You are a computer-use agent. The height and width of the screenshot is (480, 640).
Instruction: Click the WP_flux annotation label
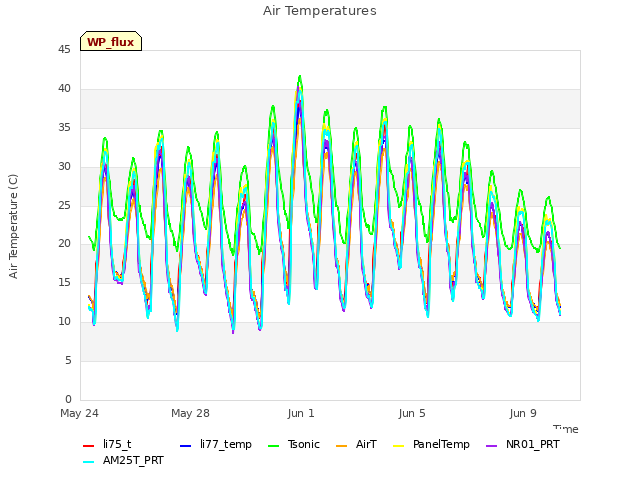click(111, 41)
